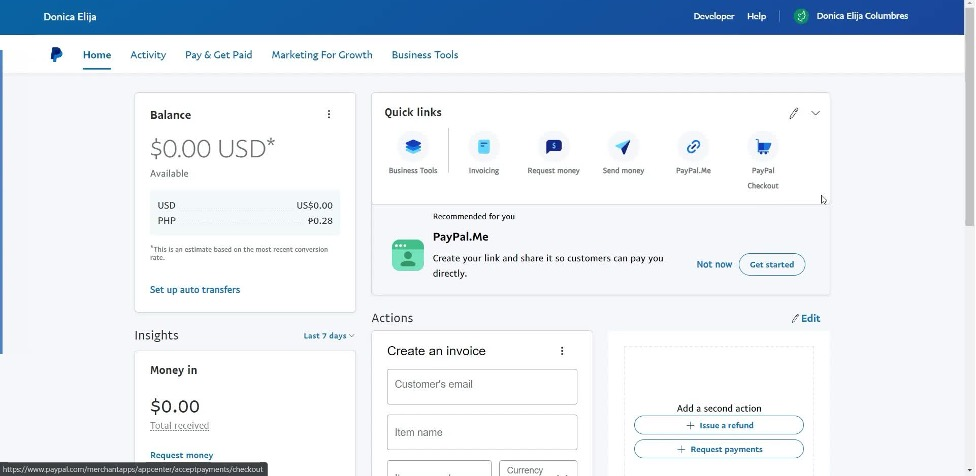This screenshot has width=976, height=476.
Task: Click the profile avatar icon
Action: coord(801,16)
